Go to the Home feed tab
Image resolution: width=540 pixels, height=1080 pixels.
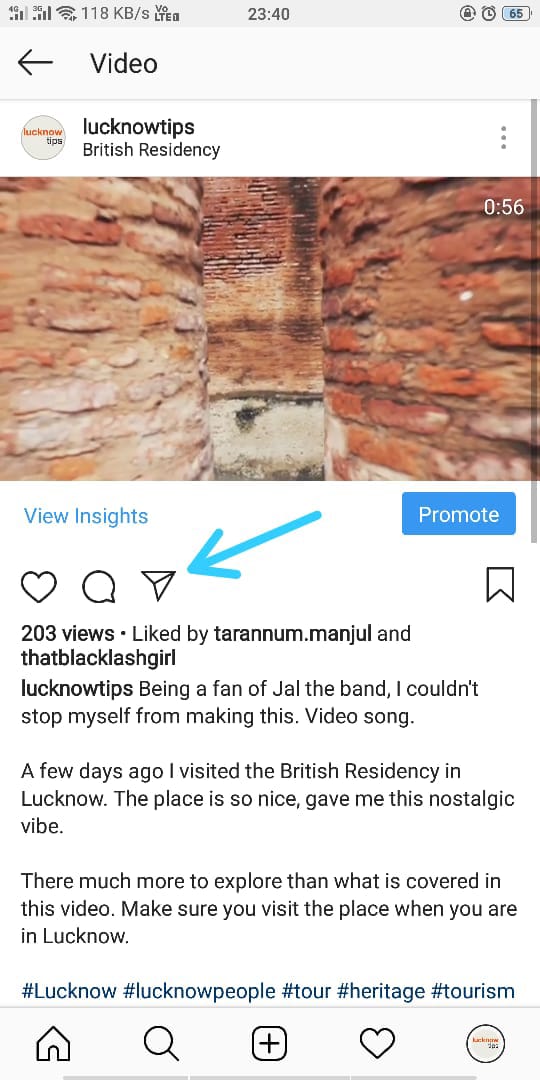[x=53, y=1043]
